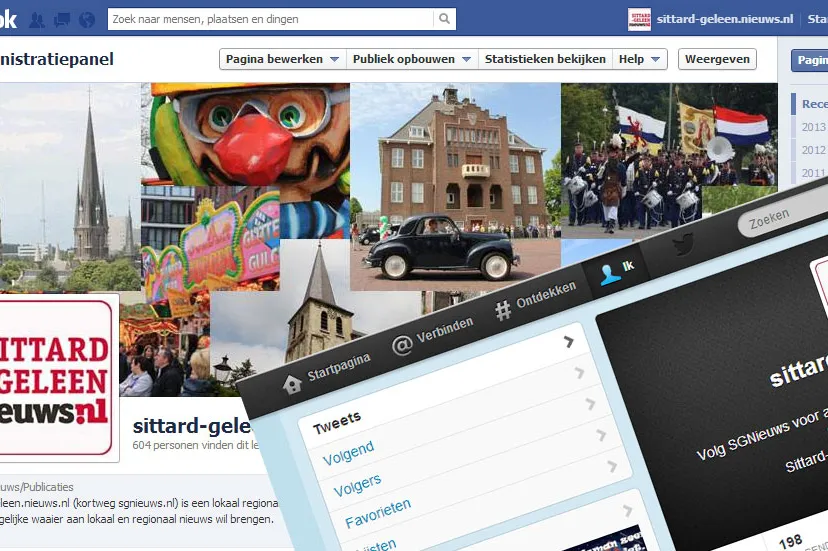Click the 'sittard-gele' page title on Facebook

193,425
